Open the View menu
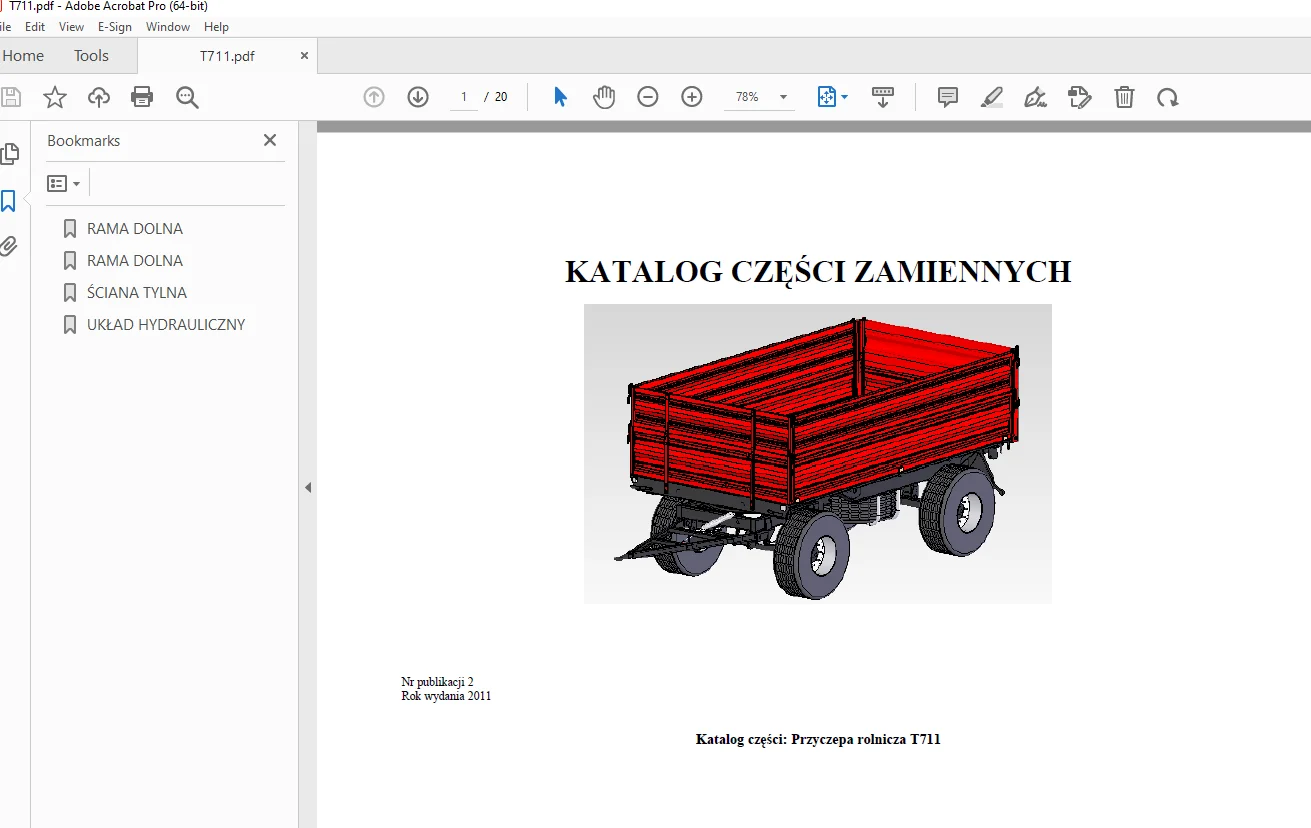The width and height of the screenshot is (1311, 828). point(72,27)
